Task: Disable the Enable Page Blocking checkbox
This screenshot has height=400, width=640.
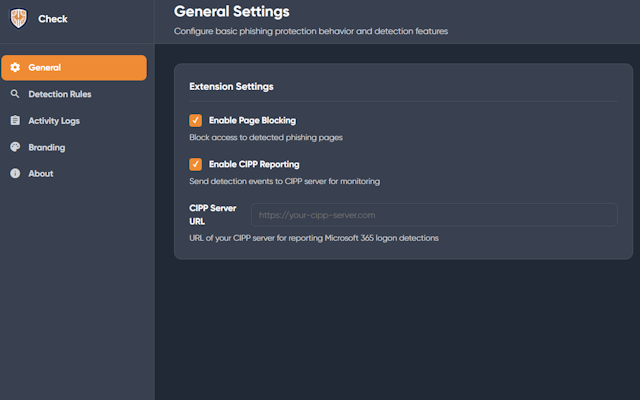Action: [x=195, y=120]
